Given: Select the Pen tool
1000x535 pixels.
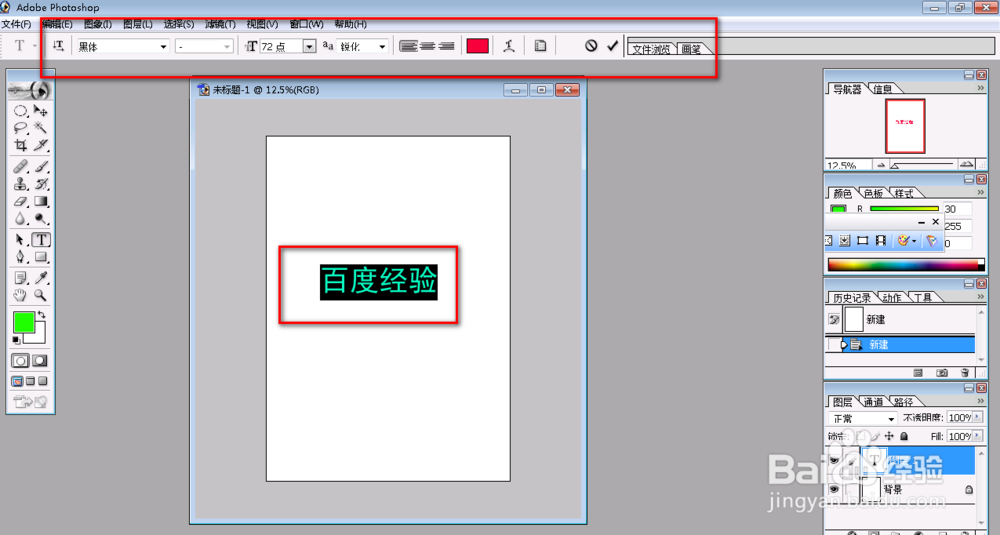Looking at the screenshot, I should (x=20, y=257).
